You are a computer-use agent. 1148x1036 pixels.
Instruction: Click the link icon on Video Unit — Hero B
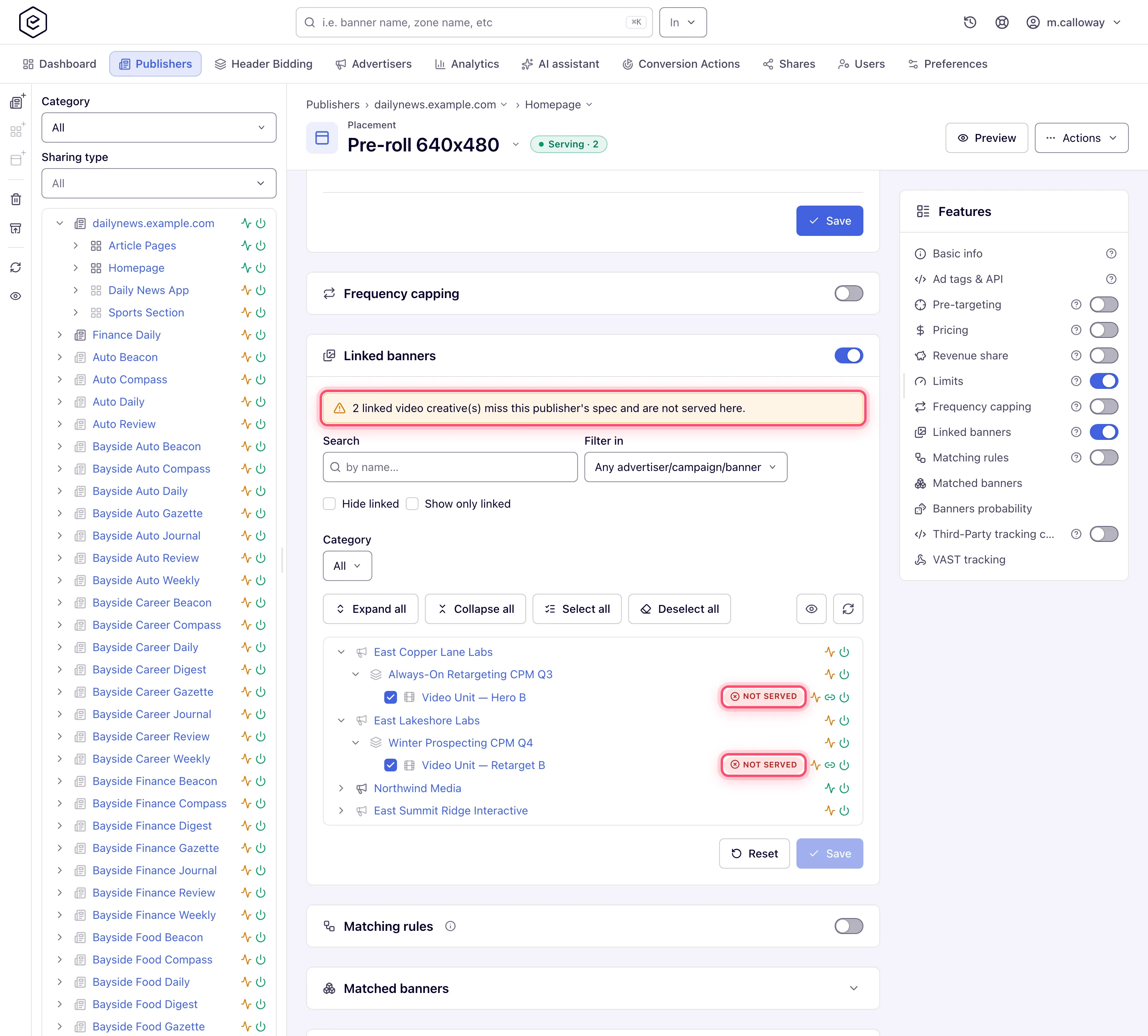pyautogui.click(x=830, y=697)
